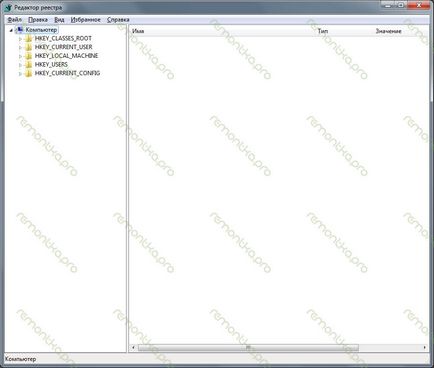Click the HKEY_CURRENT_USER folder icon

tap(29, 47)
